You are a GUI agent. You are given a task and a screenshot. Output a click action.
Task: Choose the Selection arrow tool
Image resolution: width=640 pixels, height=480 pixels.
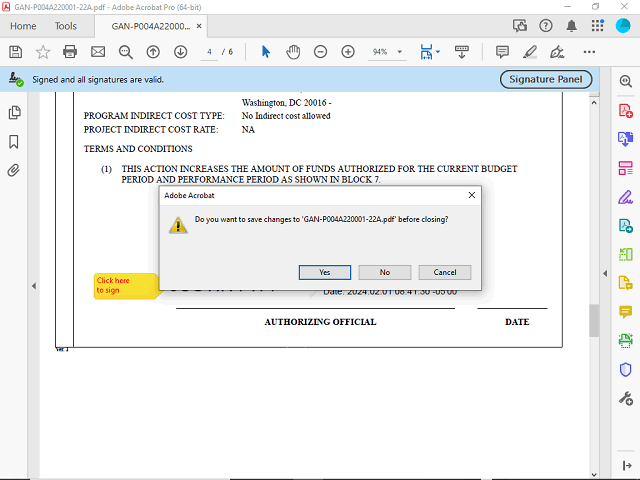[266, 52]
